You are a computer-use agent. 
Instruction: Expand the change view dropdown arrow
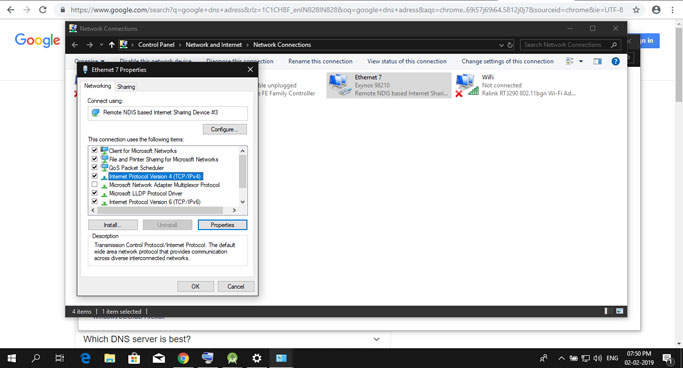(x=581, y=61)
